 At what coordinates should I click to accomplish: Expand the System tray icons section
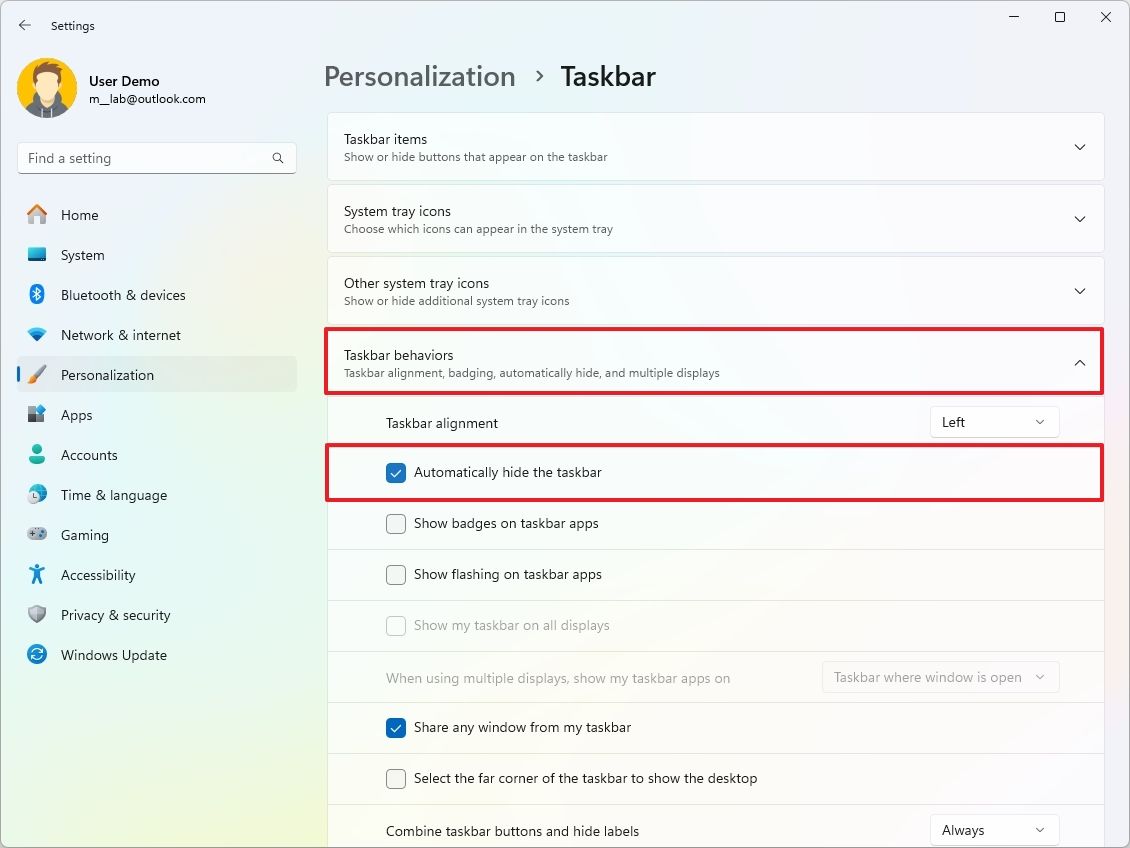tap(1080, 219)
